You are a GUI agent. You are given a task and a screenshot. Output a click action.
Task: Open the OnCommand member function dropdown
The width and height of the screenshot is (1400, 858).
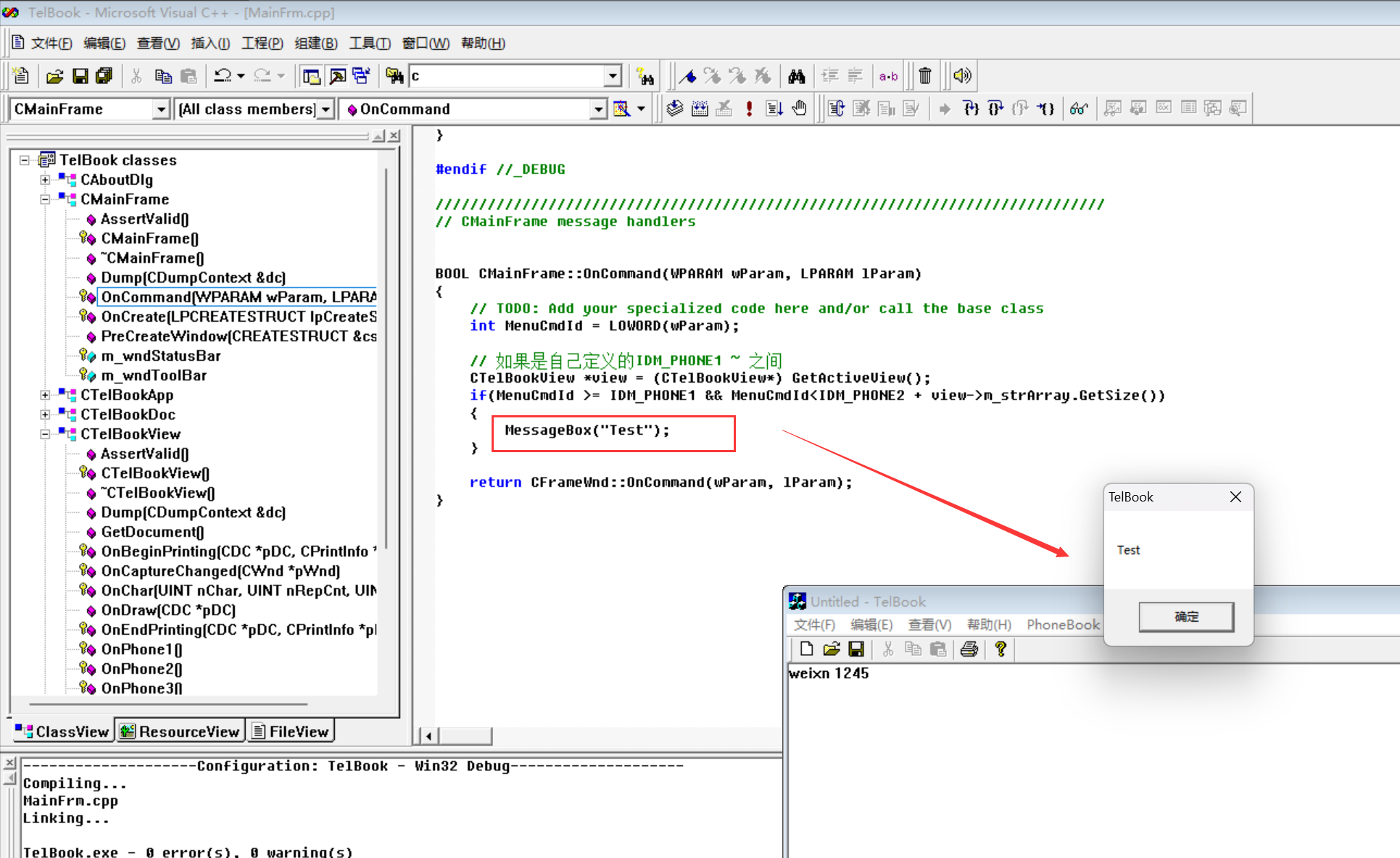coord(598,109)
